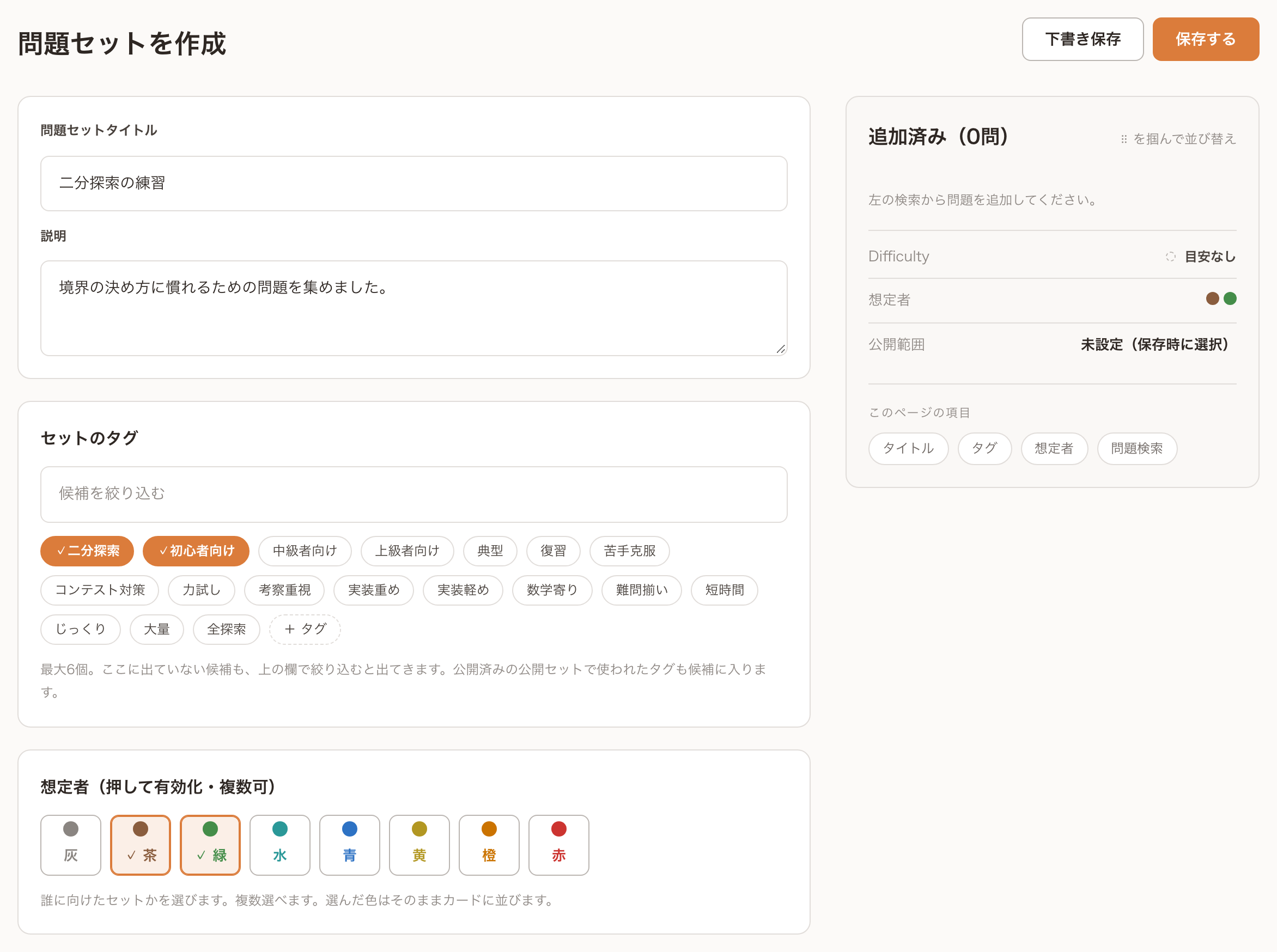This screenshot has height=952, width=1277.
Task: Click the drag-handle grip icon hint
Action: point(1124,139)
